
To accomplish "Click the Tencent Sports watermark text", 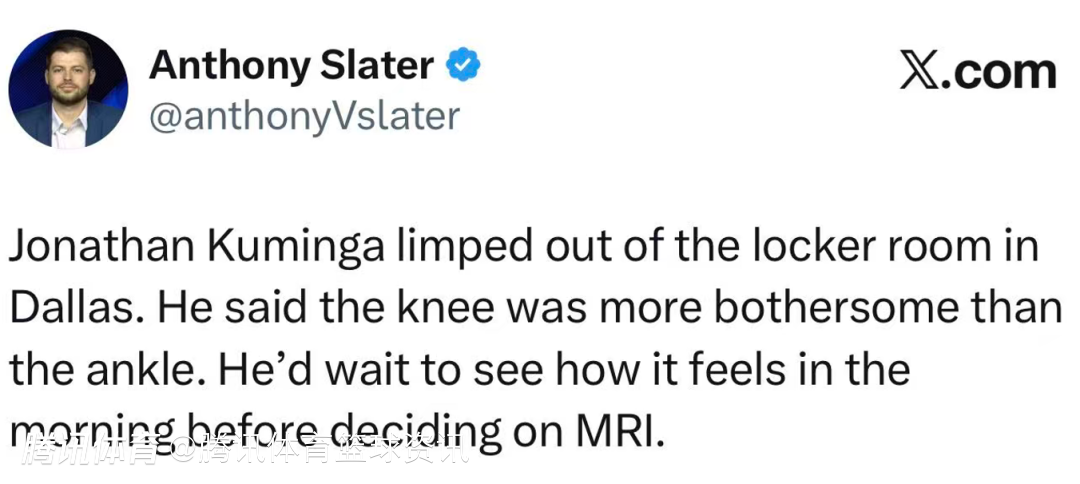I will tap(245, 450).
